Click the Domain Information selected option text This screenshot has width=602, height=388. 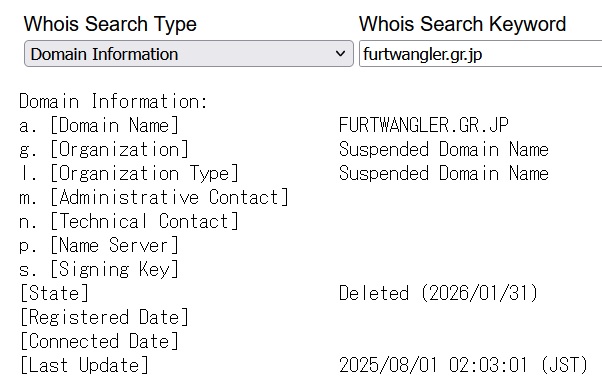click(104, 54)
